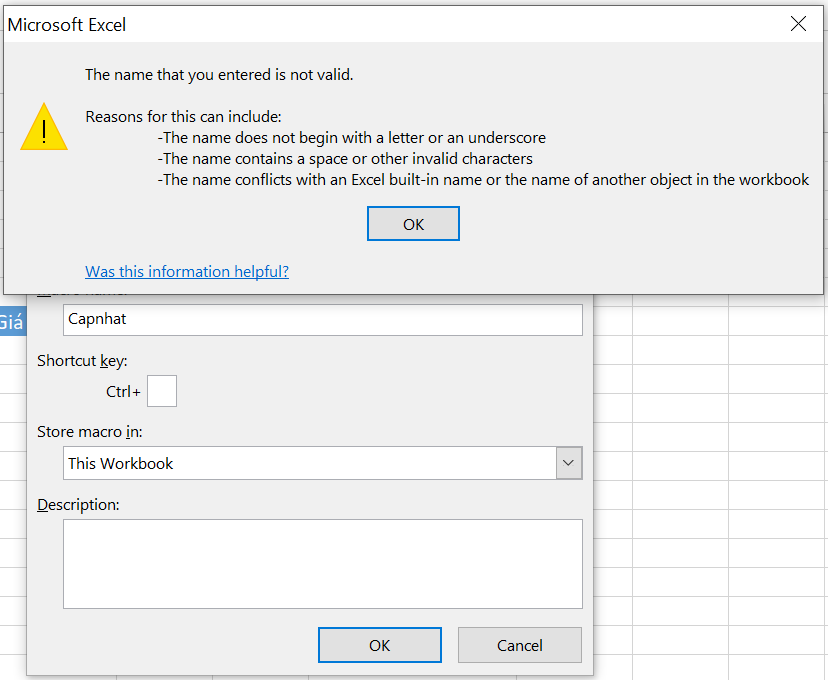Viewport: 828px width, 680px height.
Task: Confirm Record Macro dialog with OK button
Action: coord(380,645)
